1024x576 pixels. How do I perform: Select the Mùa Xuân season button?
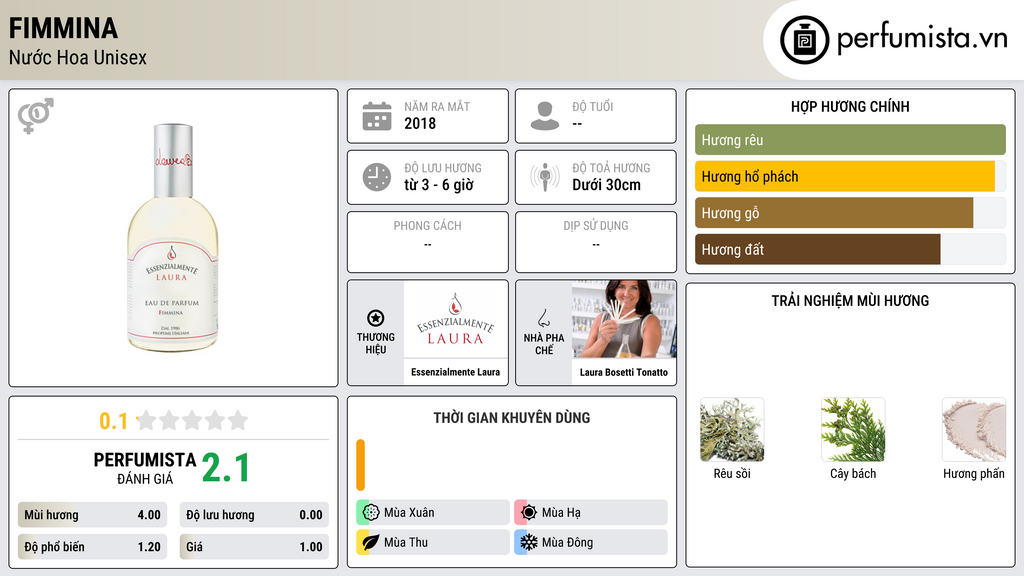click(x=433, y=512)
